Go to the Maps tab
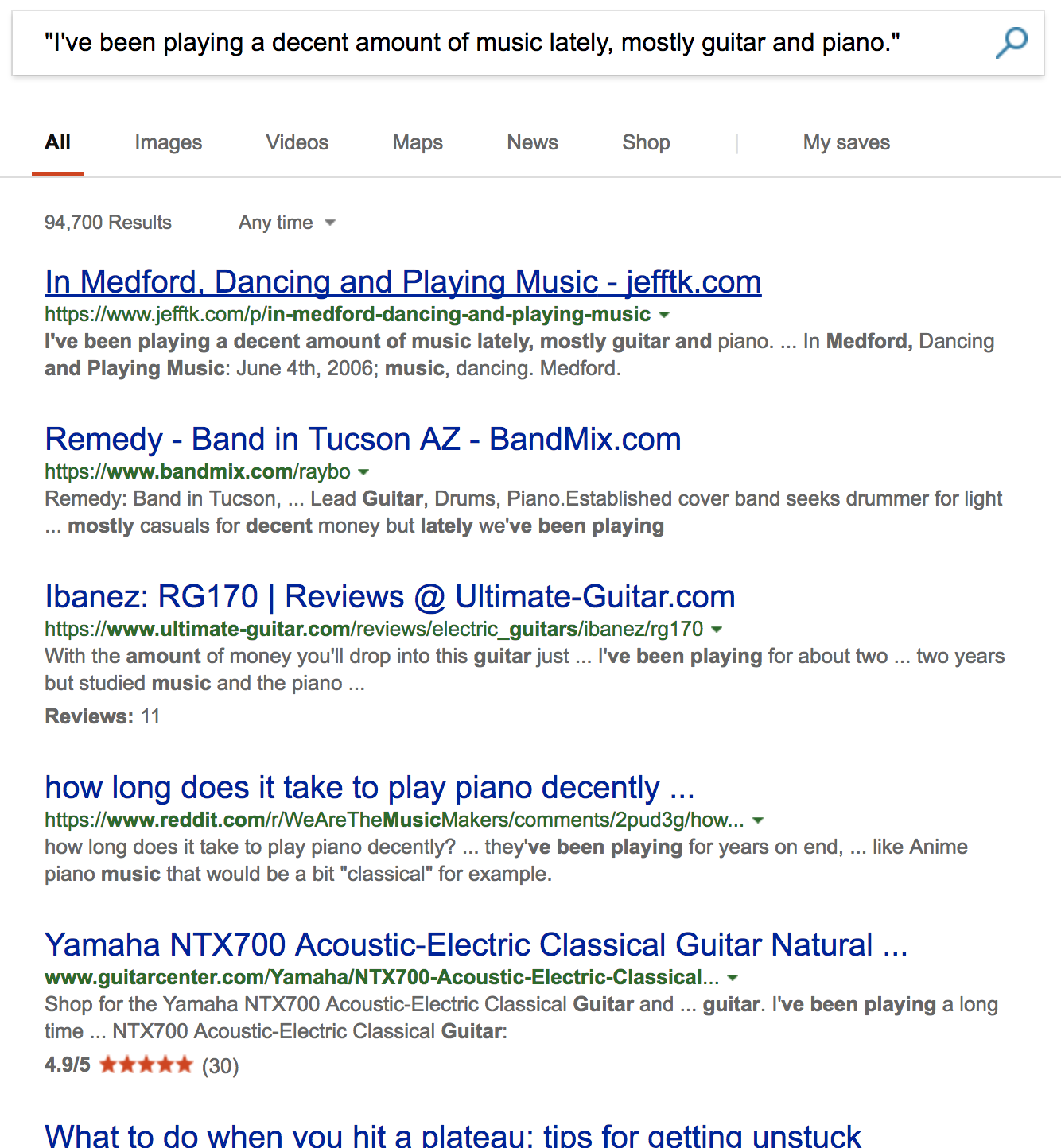Screen dimensions: 1061x1148 [x=418, y=143]
